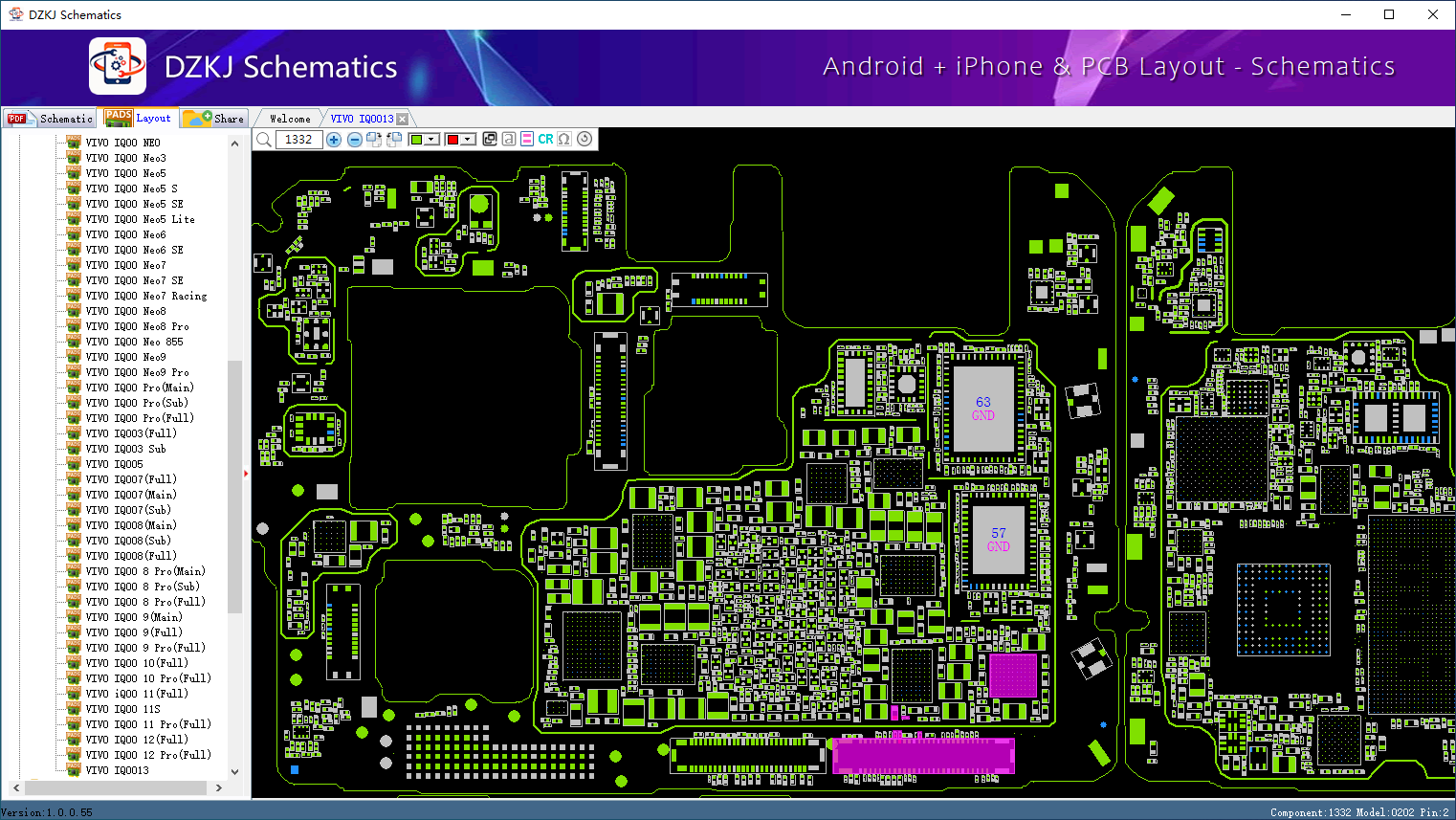Screen dimensions: 1456x820
Task: Choose 'VIVO IQOO 9 Pro(Full)' entry
Action: pyautogui.click(x=145, y=648)
